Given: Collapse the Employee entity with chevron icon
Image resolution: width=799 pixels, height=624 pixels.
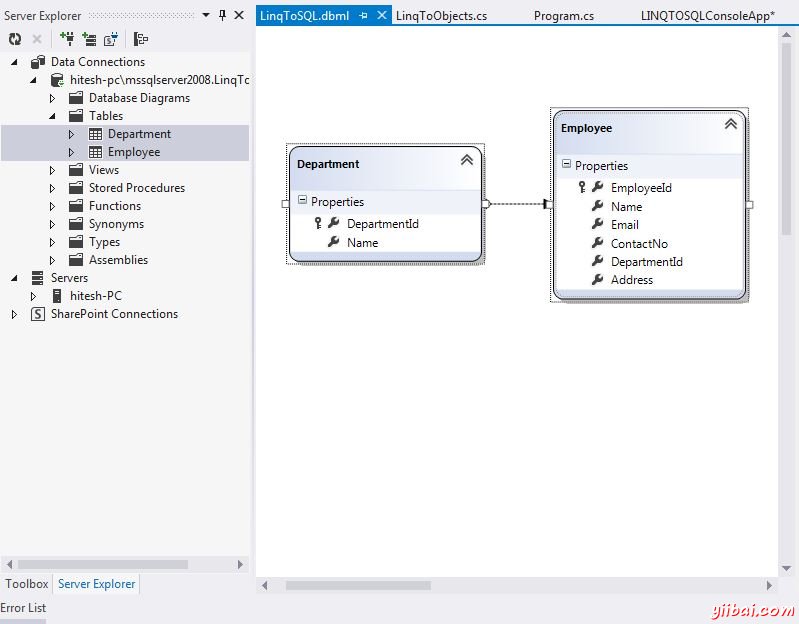Looking at the screenshot, I should pyautogui.click(x=730, y=124).
